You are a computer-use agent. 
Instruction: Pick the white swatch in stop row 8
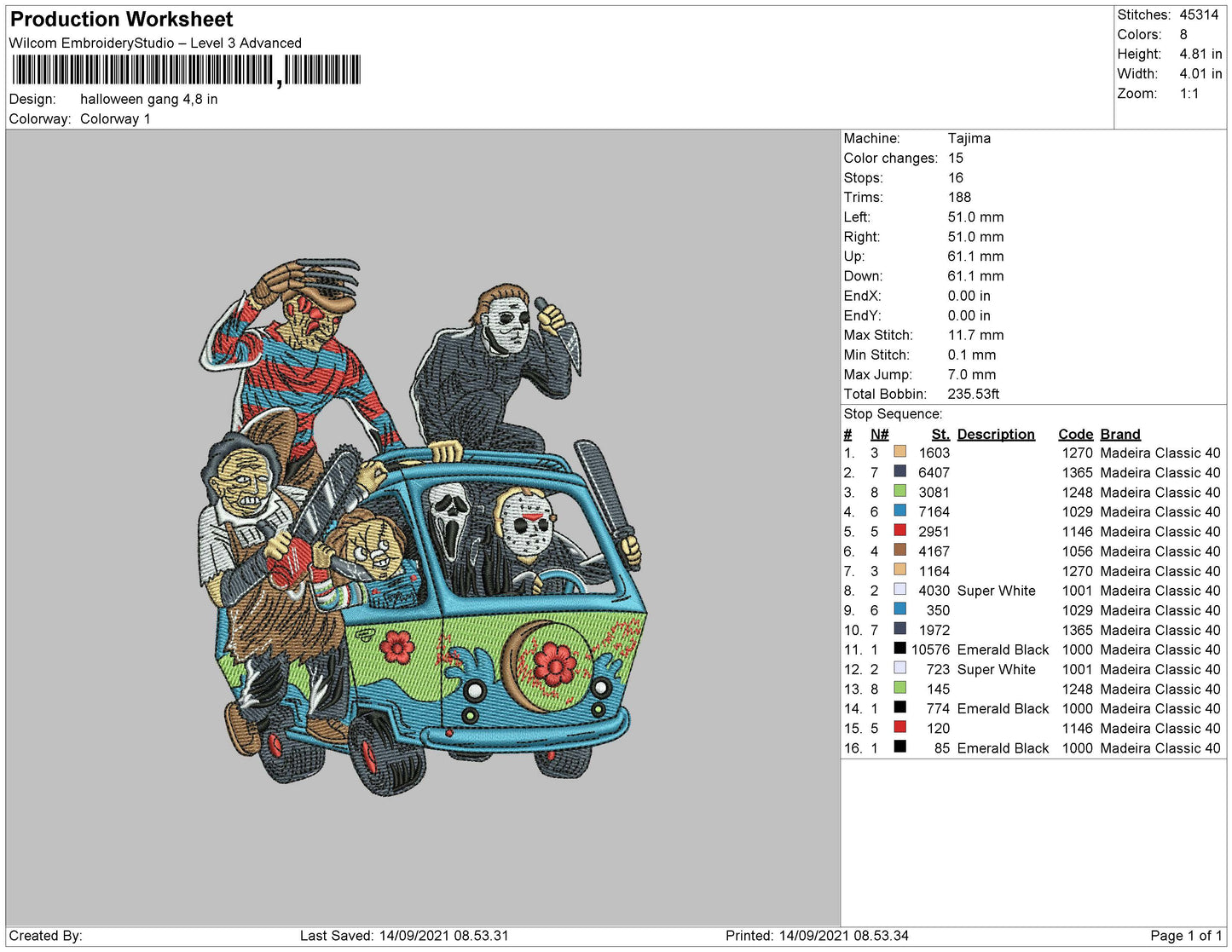[900, 588]
